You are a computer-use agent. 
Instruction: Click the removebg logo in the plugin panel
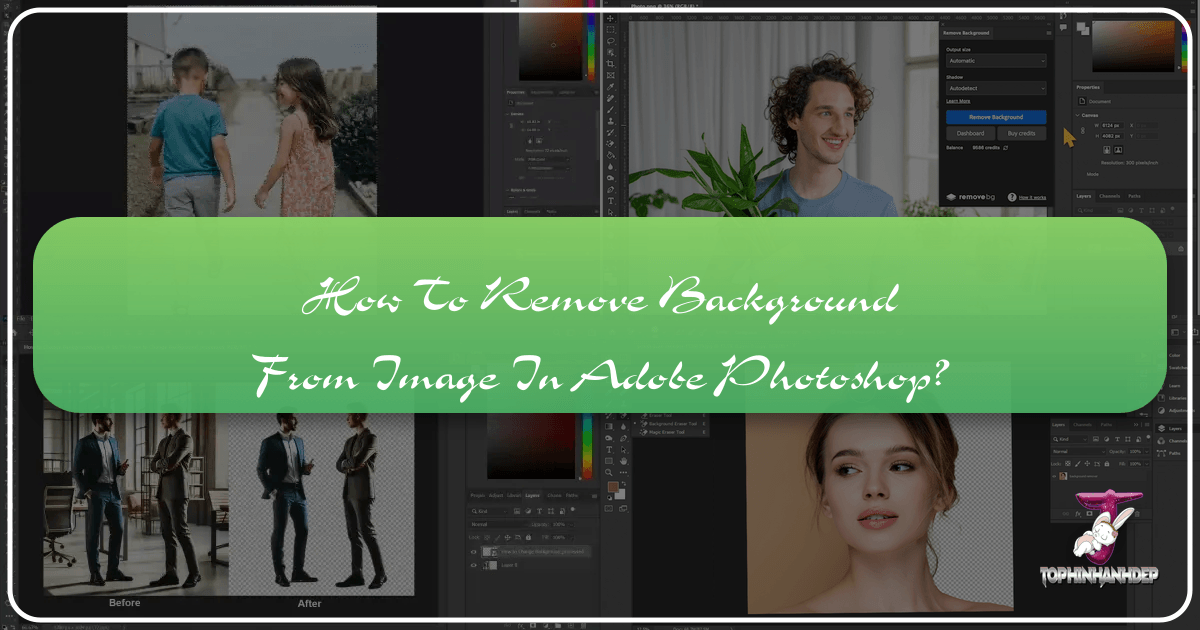[x=972, y=196]
